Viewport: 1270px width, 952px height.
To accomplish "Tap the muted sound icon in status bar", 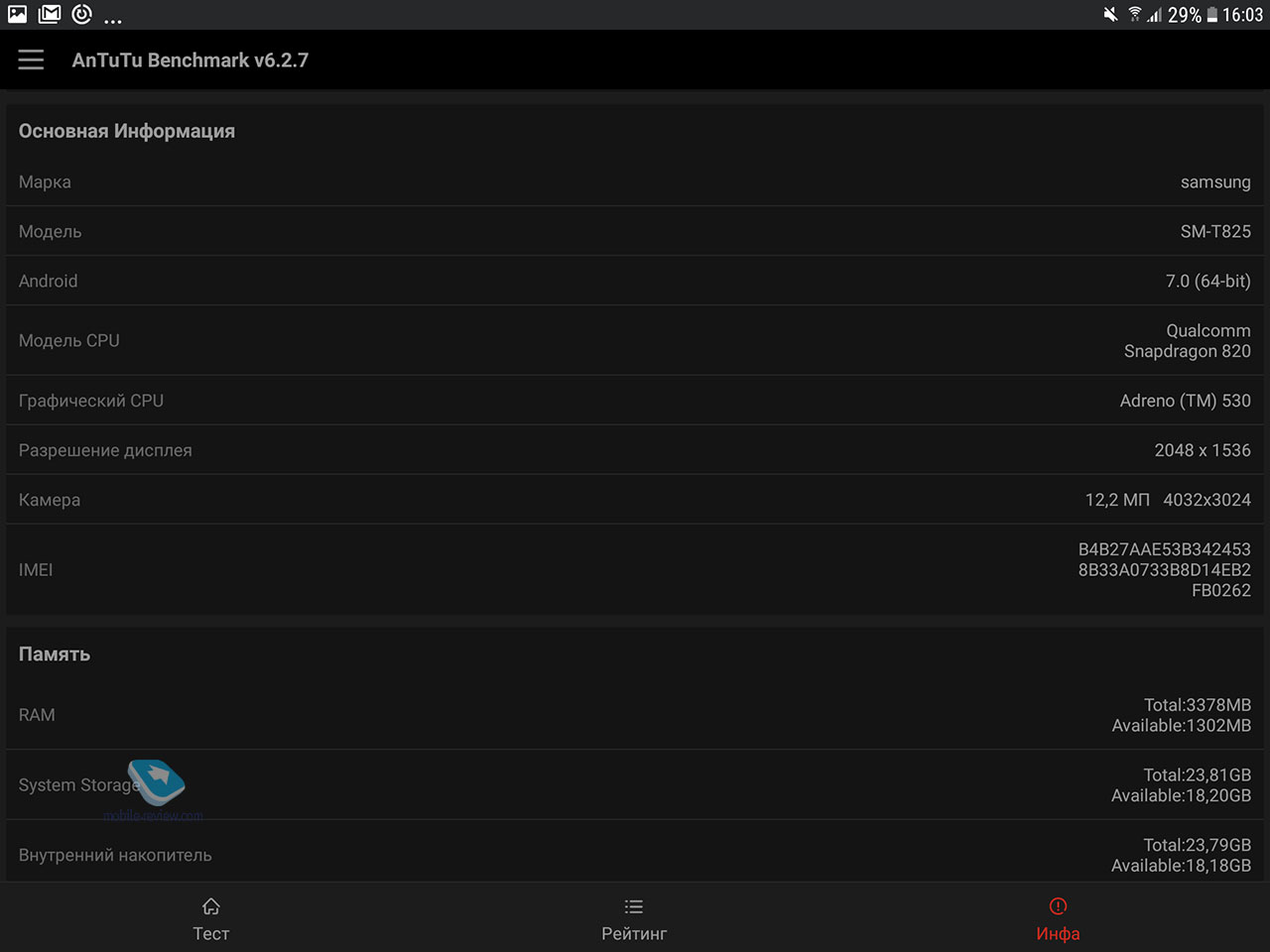I will point(1110,15).
